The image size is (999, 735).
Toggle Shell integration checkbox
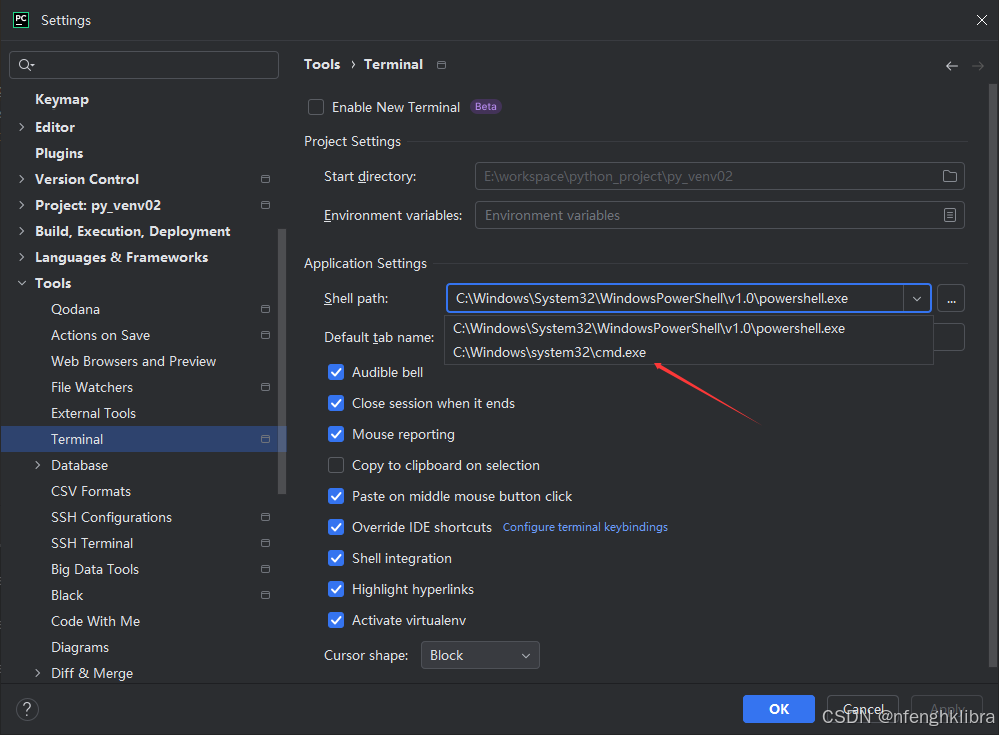[336, 558]
